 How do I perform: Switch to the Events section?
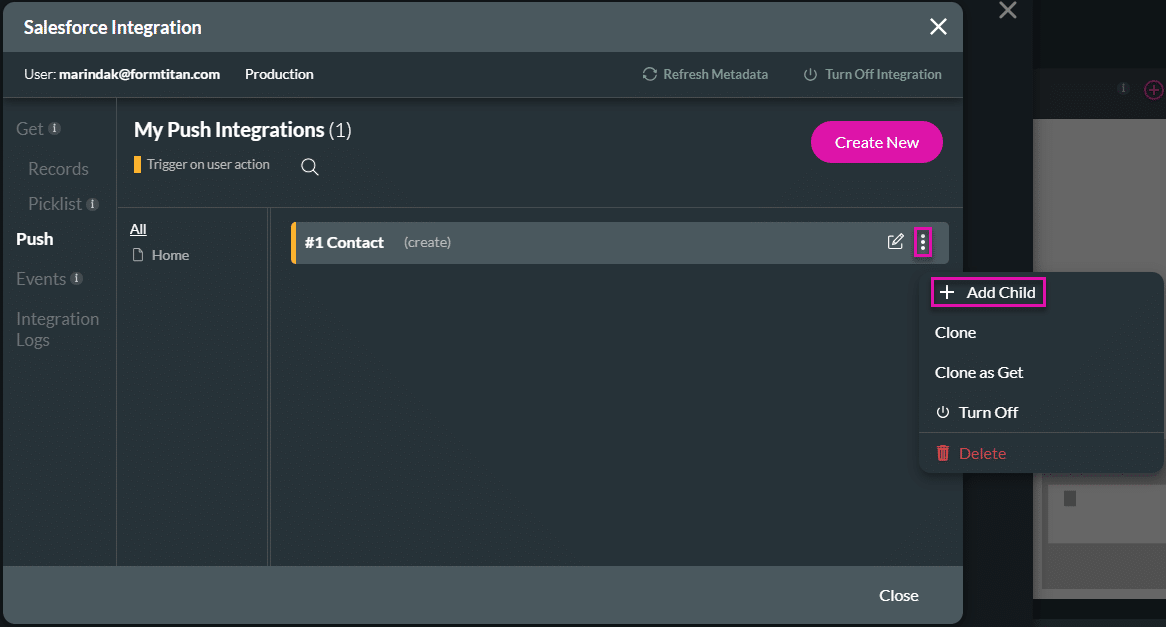point(41,279)
